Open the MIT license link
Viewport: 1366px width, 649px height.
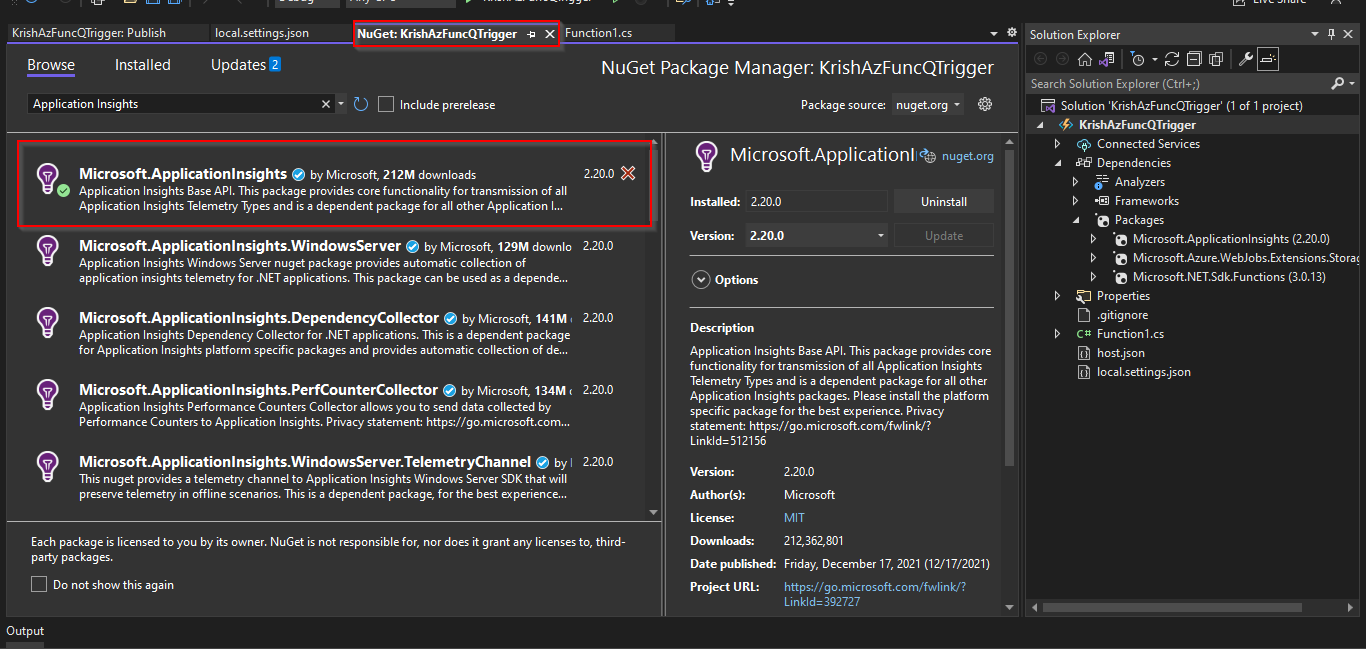tap(794, 517)
